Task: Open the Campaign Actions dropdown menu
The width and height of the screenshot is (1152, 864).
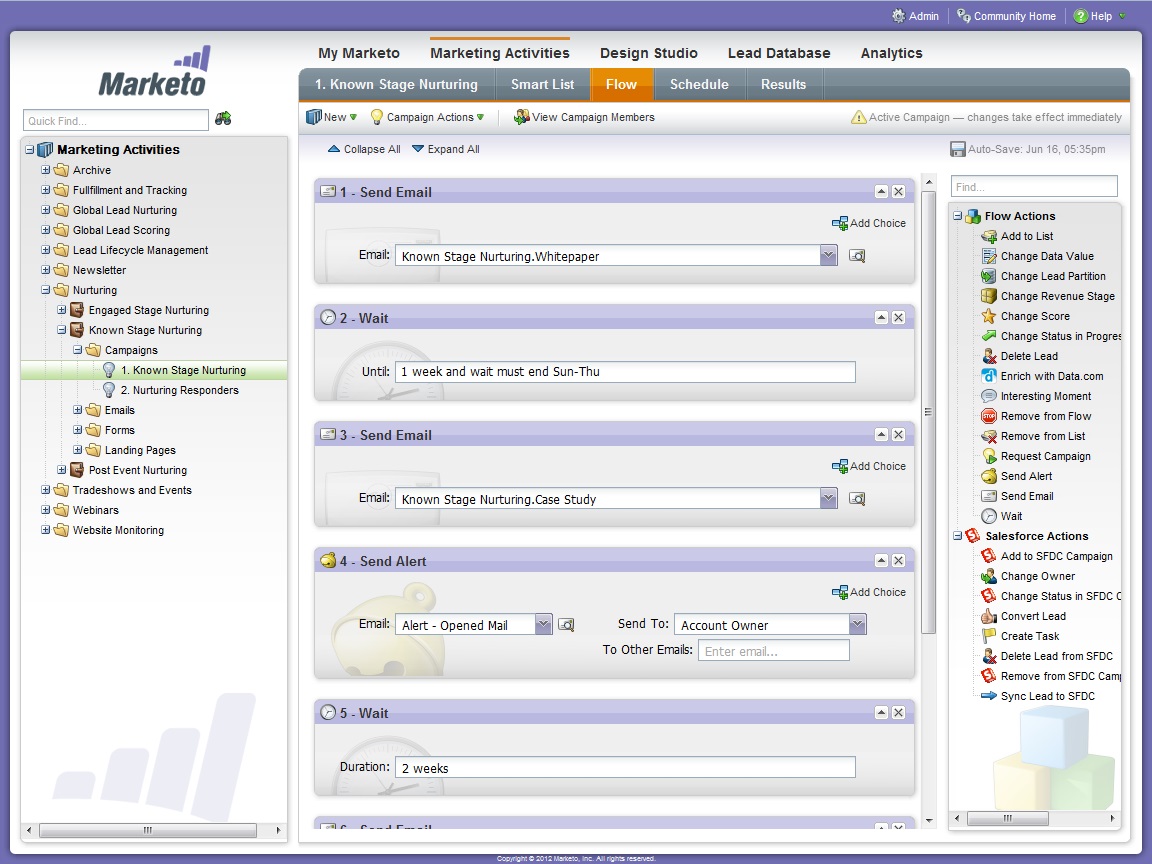Action: [427, 117]
